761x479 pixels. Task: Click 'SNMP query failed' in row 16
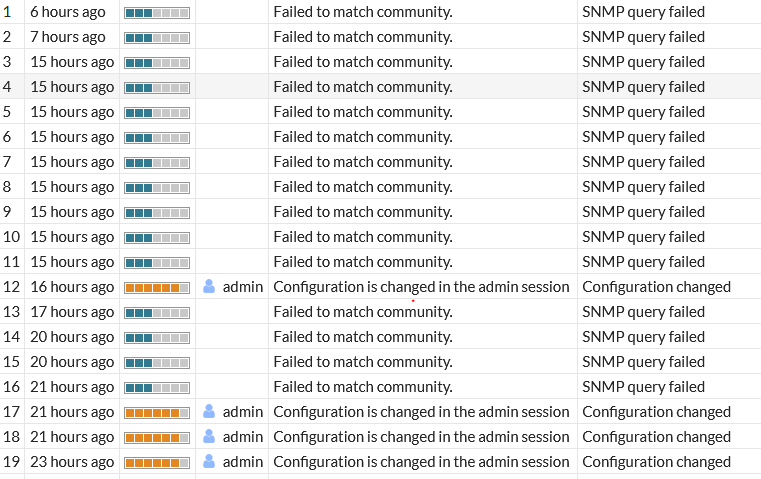click(643, 386)
